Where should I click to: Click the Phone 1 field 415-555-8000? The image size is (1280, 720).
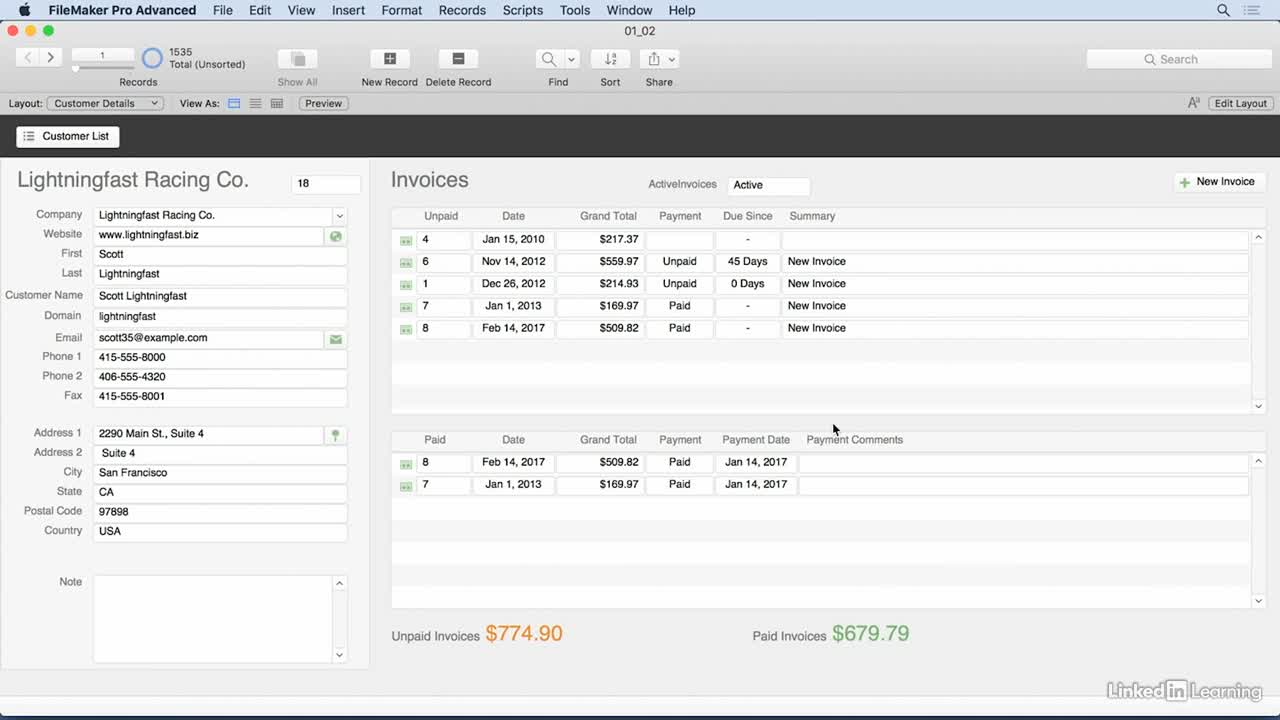pyautogui.click(x=221, y=357)
